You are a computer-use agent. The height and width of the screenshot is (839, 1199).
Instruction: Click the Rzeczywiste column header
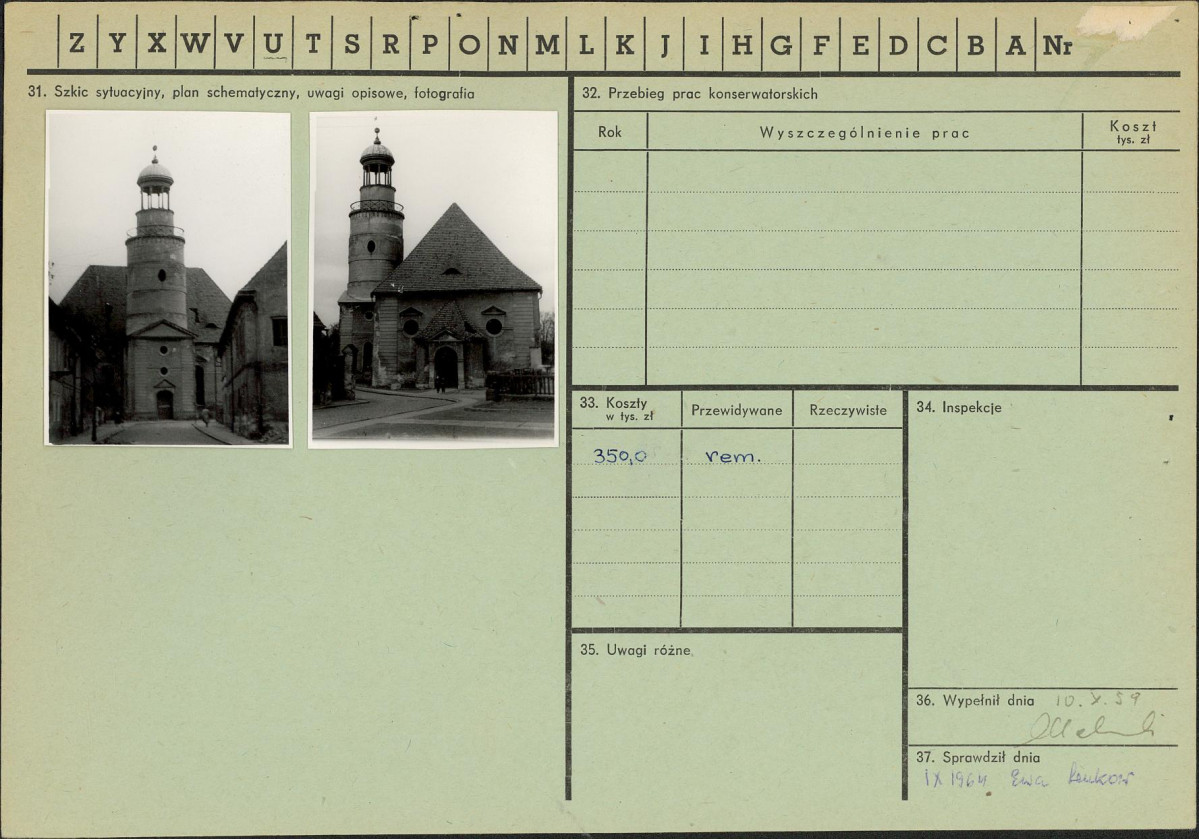[848, 410]
